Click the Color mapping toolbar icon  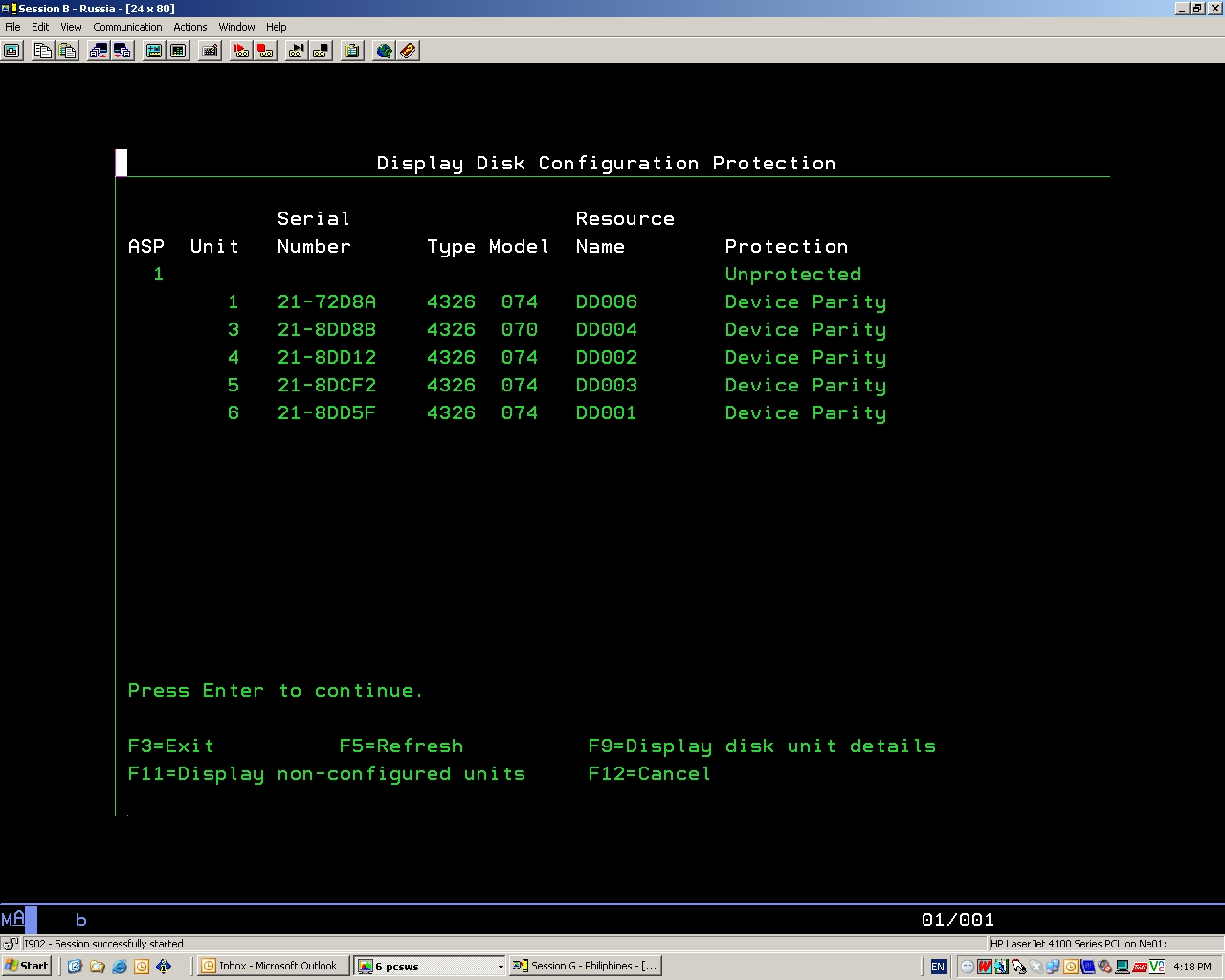[x=178, y=51]
